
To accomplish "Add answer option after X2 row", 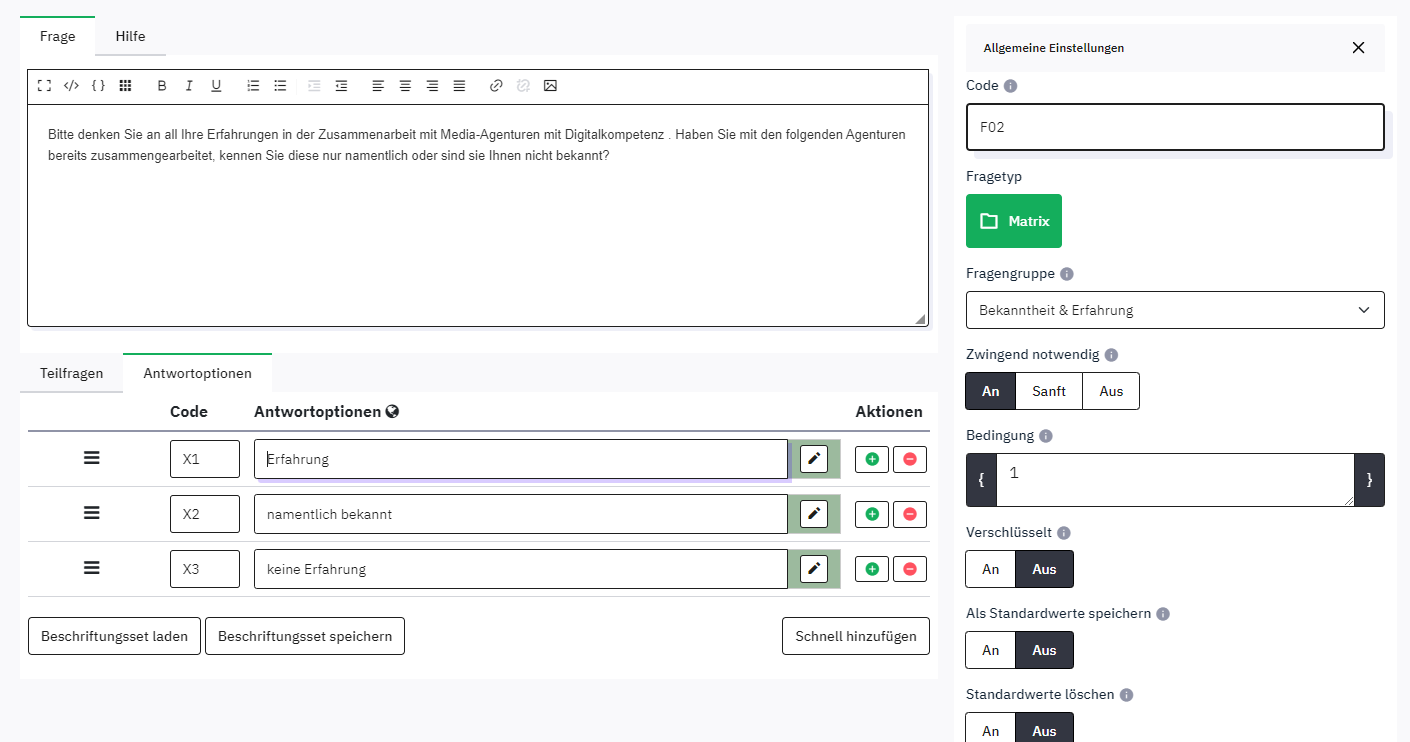I will coord(872,514).
